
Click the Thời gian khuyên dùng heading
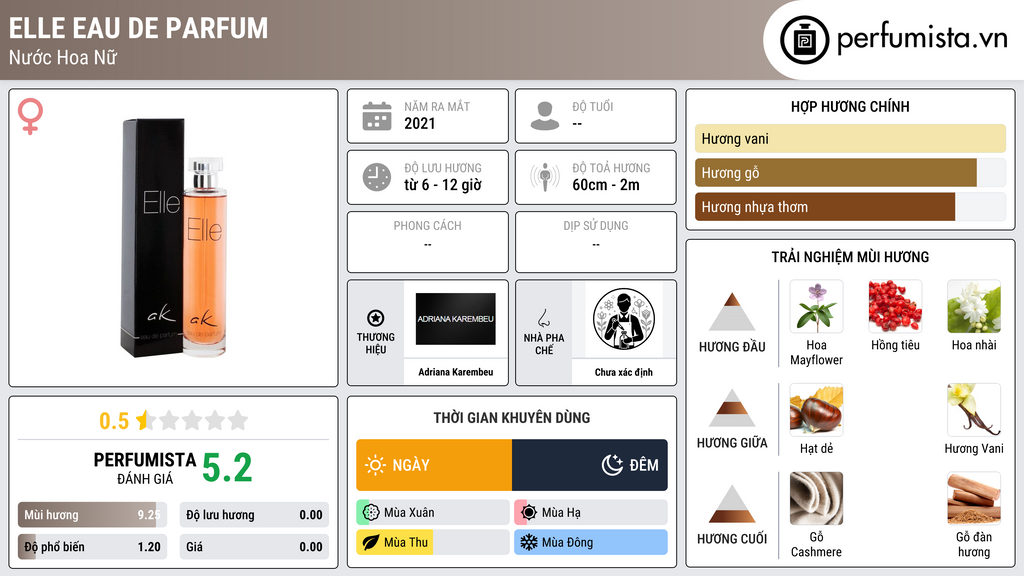[x=512, y=417]
